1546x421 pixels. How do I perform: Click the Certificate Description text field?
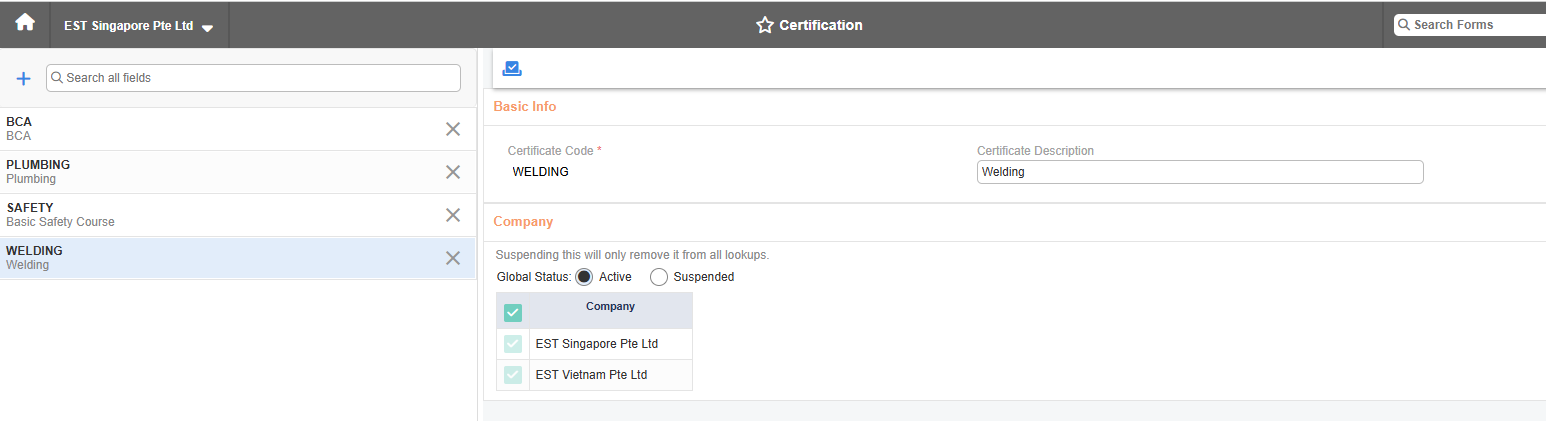[x=1199, y=172]
